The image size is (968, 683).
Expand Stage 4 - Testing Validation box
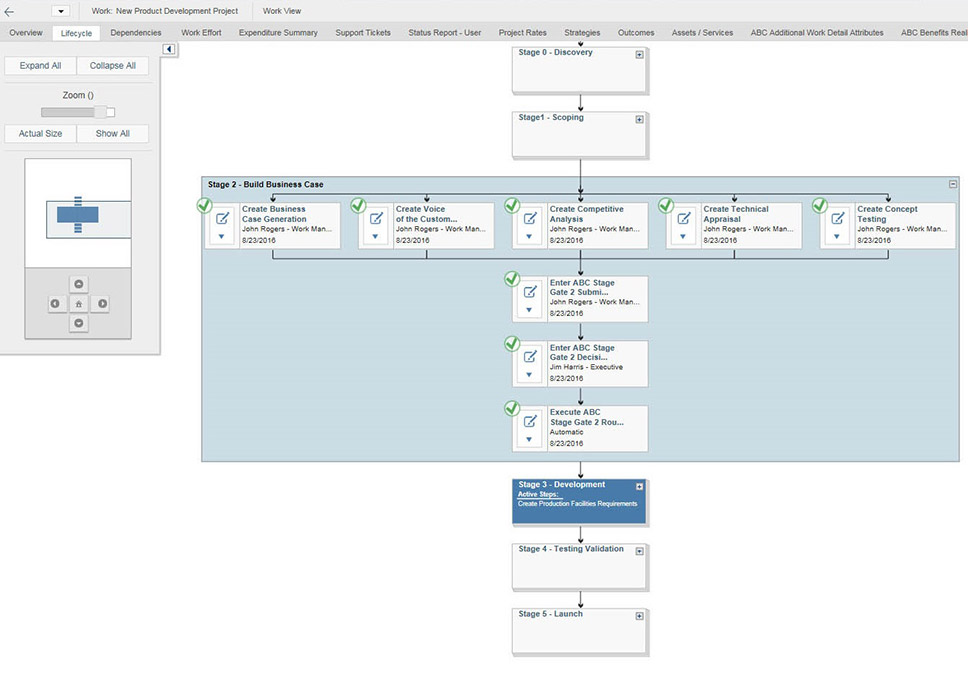click(640, 551)
